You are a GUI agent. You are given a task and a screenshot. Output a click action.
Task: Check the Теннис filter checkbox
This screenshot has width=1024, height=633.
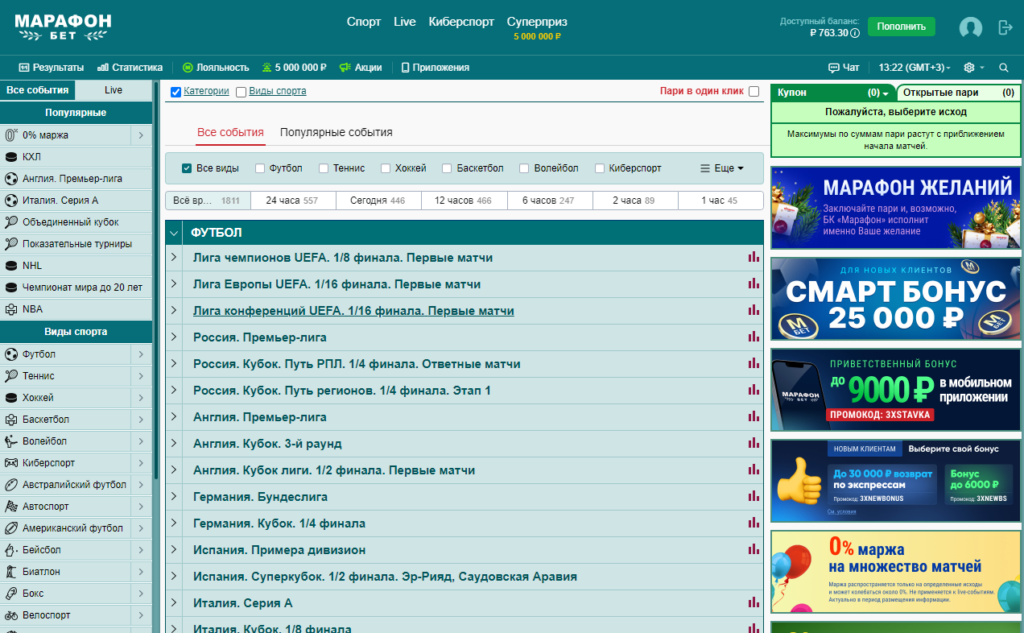pos(323,169)
